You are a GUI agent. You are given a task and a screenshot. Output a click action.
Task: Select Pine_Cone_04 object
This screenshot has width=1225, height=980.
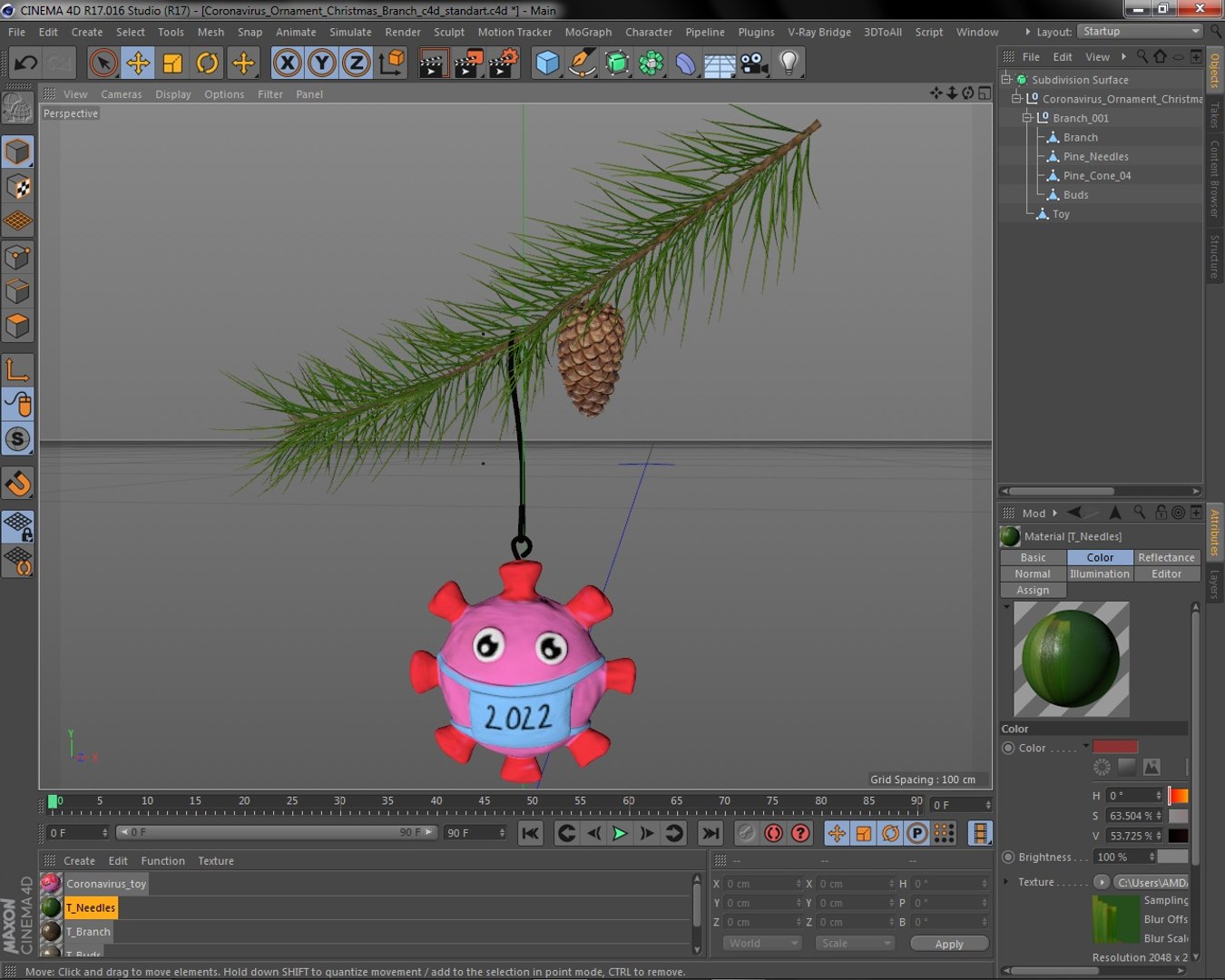point(1097,176)
